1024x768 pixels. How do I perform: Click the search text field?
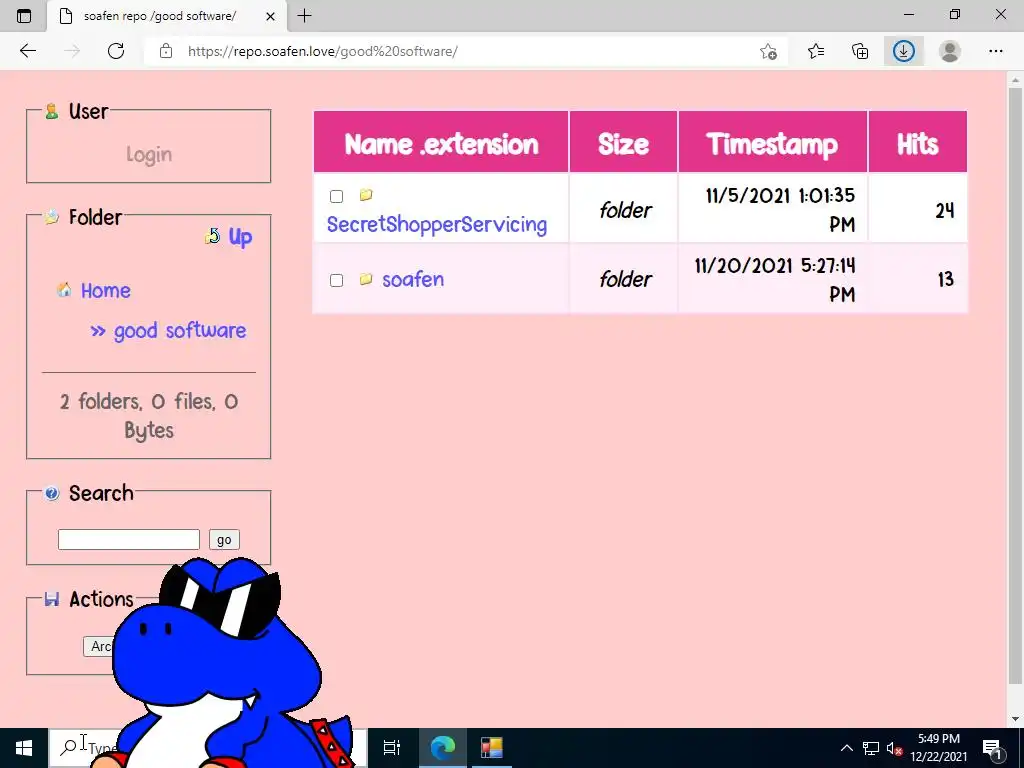(129, 539)
